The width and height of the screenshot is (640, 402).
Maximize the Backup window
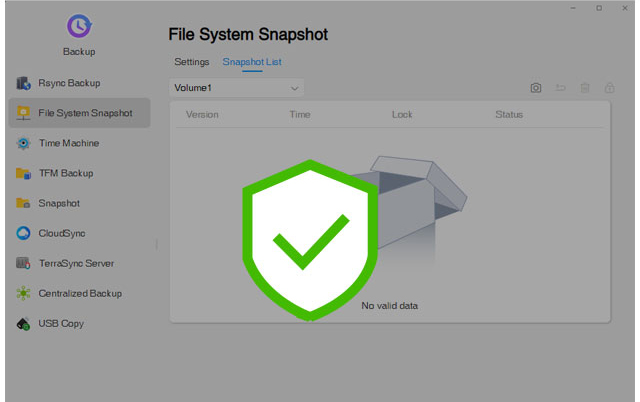(x=599, y=8)
